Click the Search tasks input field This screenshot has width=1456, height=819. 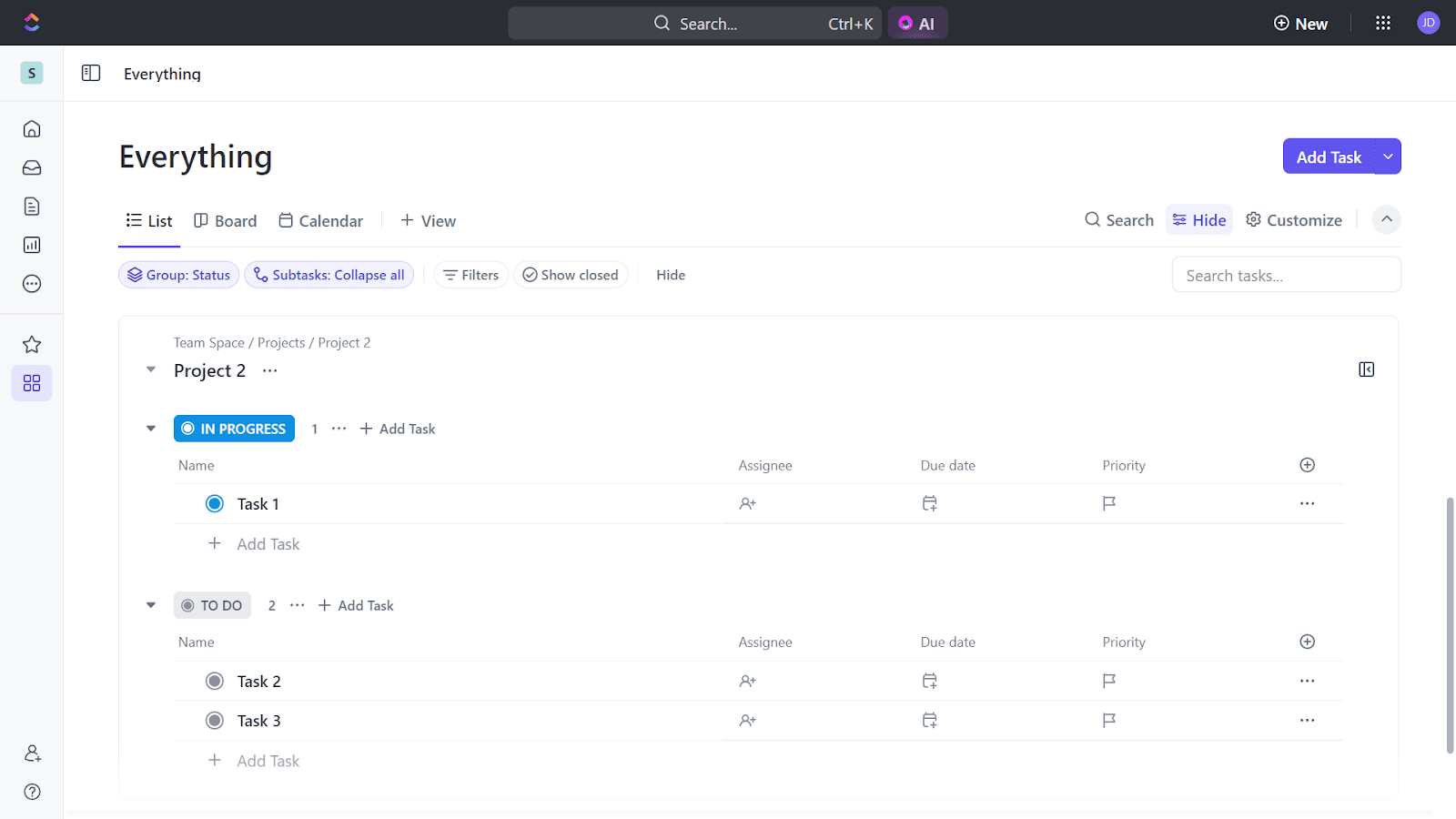[1286, 274]
